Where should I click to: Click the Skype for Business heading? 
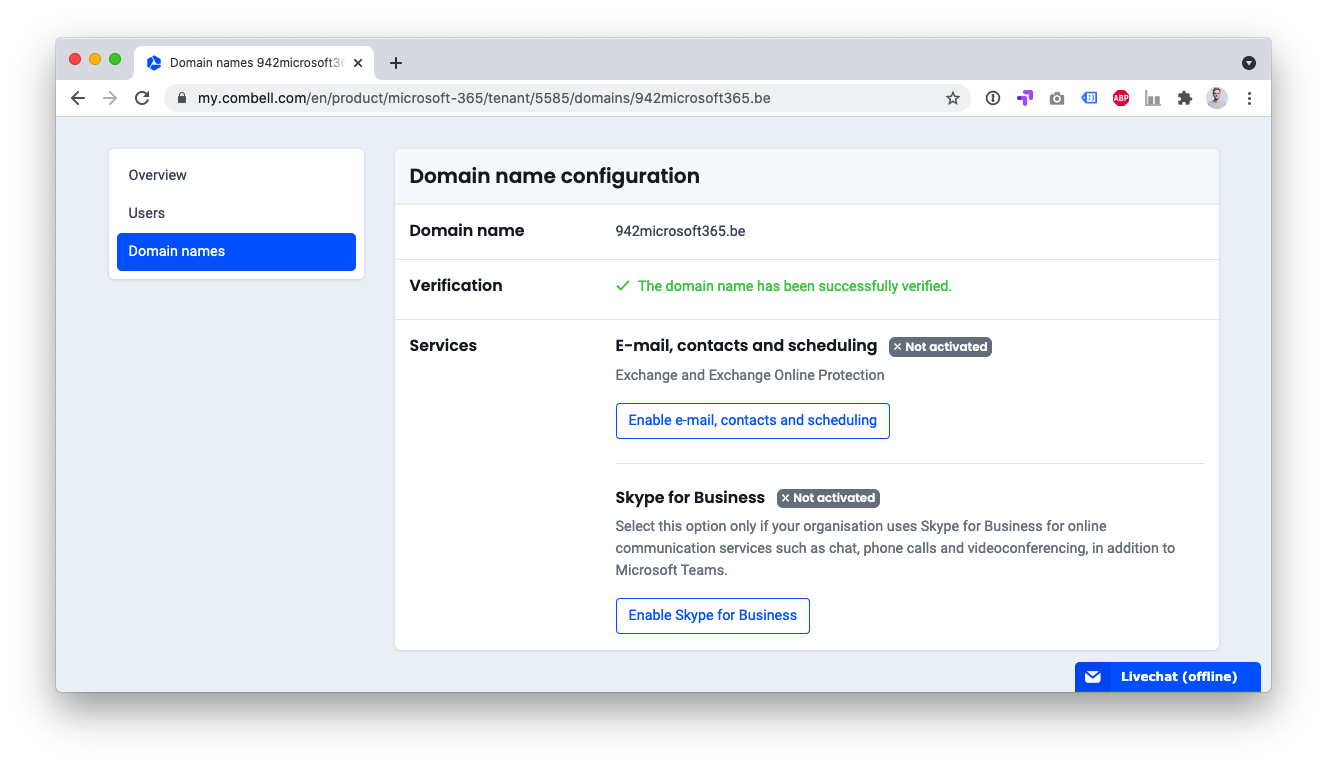[690, 497]
